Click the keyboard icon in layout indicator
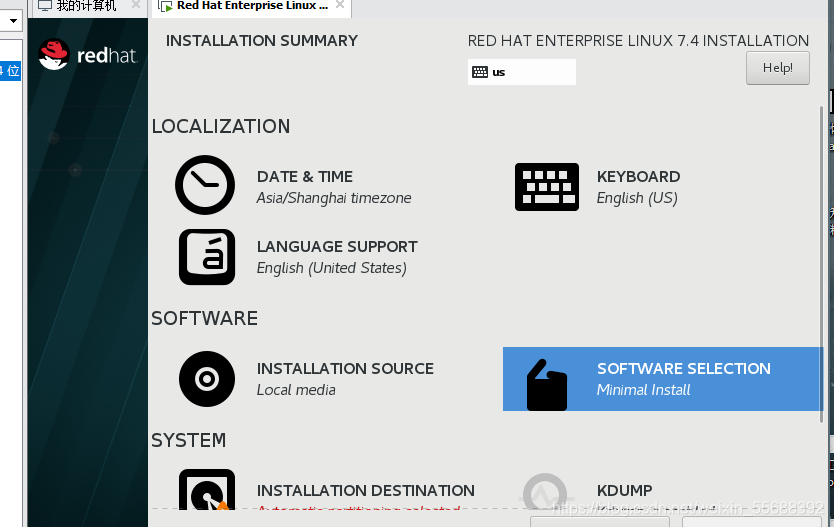Screen dimensions: 834x527 tap(480, 72)
